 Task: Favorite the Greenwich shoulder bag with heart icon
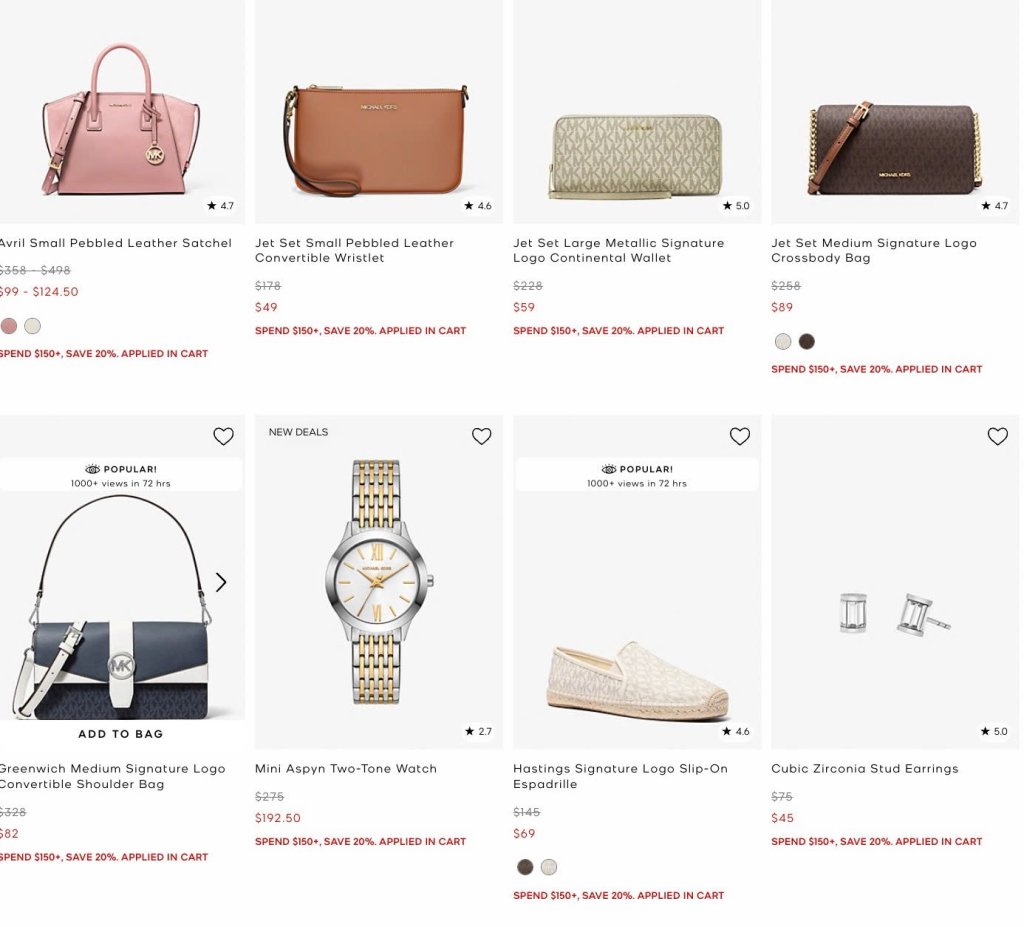[223, 436]
